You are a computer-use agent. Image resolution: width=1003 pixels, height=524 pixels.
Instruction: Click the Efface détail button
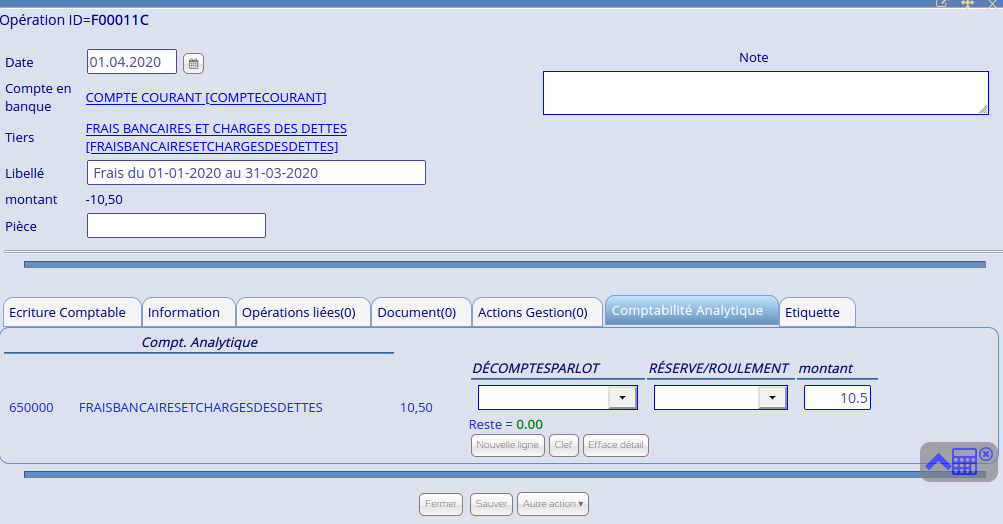(616, 445)
